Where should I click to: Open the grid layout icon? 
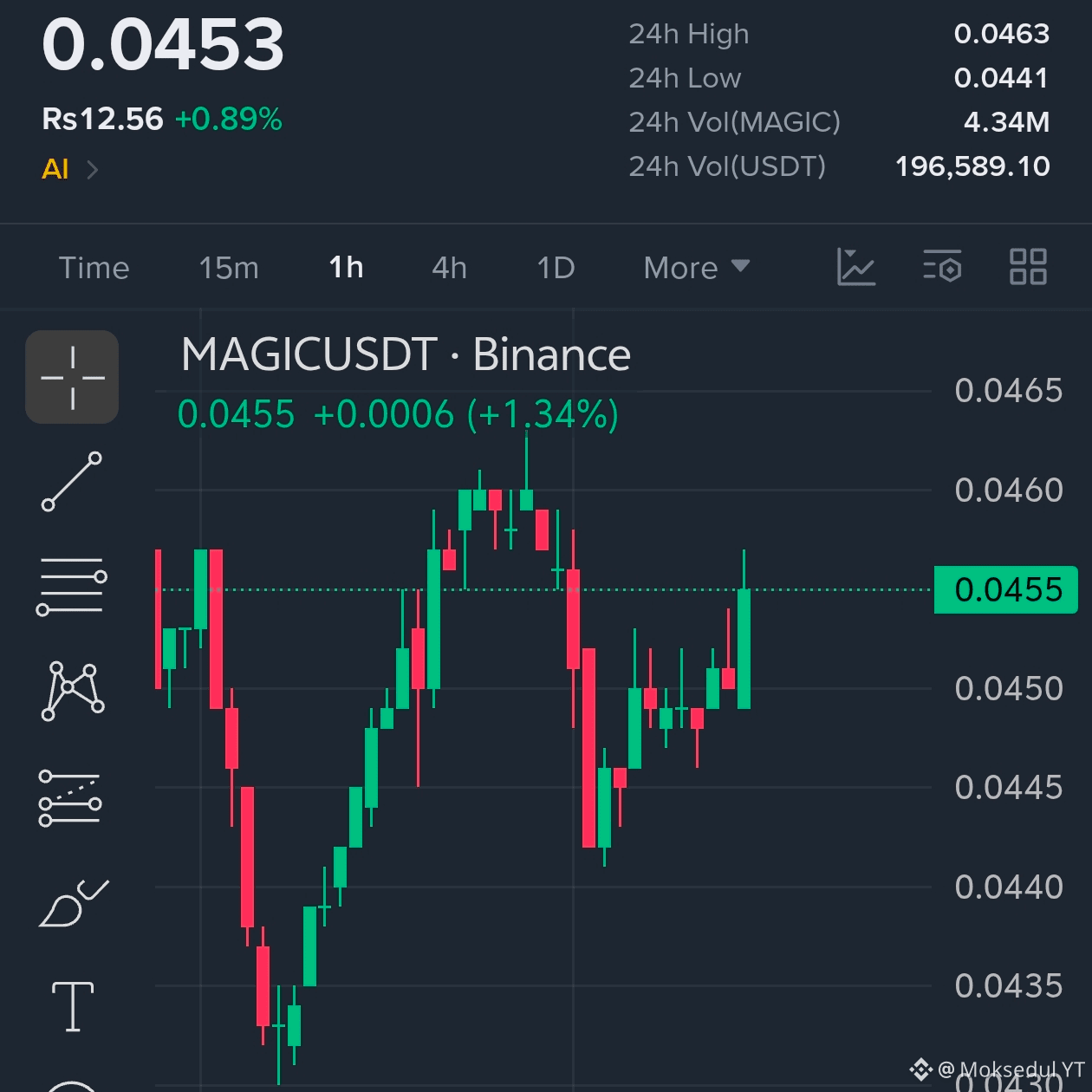(x=1029, y=267)
